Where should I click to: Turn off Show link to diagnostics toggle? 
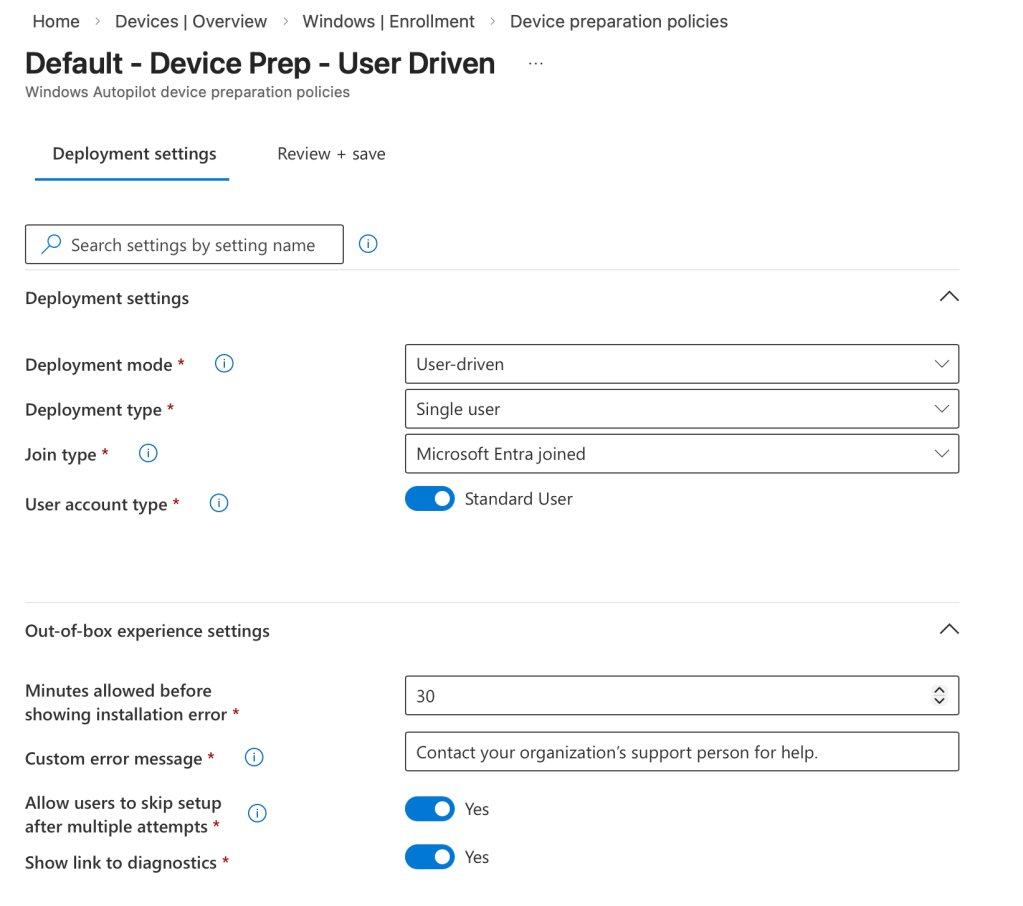click(430, 857)
